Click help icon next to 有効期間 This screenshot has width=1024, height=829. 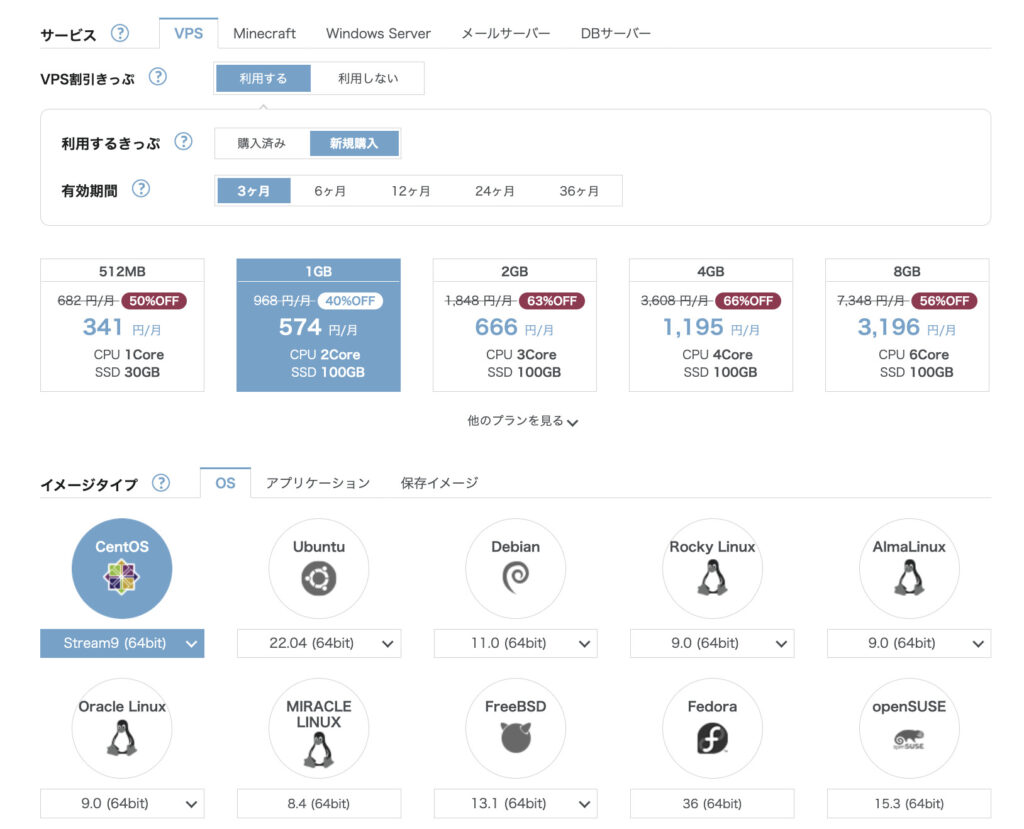(141, 189)
